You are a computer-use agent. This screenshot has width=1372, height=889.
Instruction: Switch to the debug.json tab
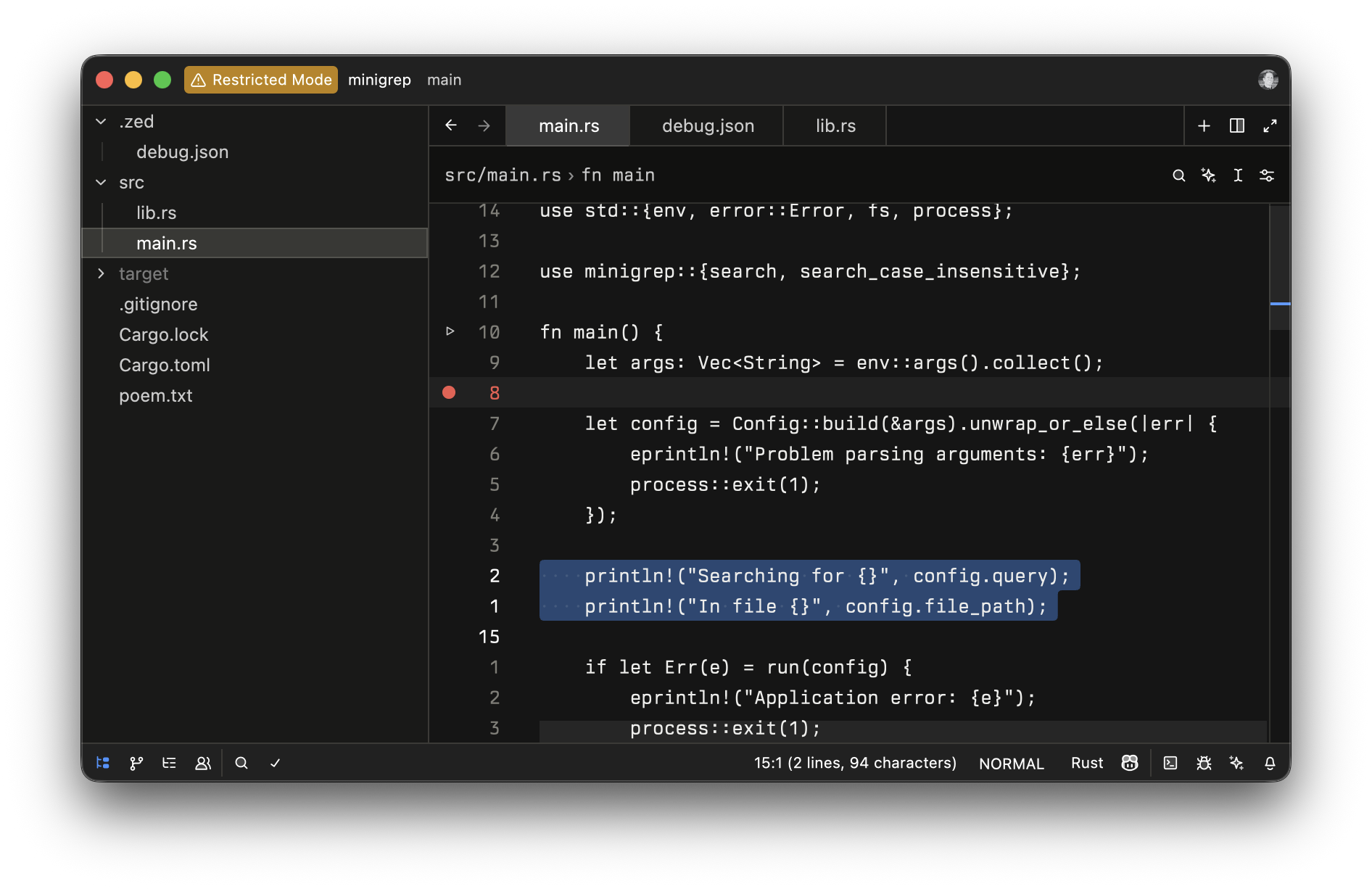(707, 125)
